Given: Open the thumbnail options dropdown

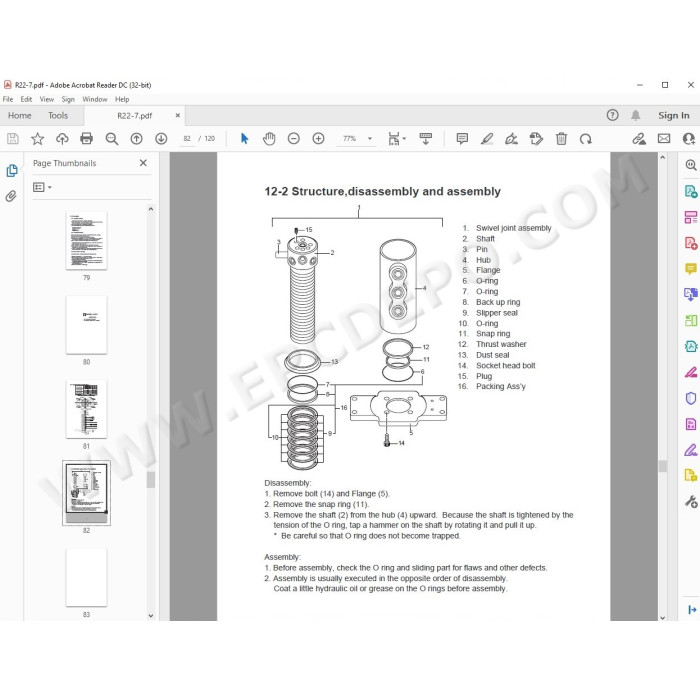Looking at the screenshot, I should click(x=42, y=187).
